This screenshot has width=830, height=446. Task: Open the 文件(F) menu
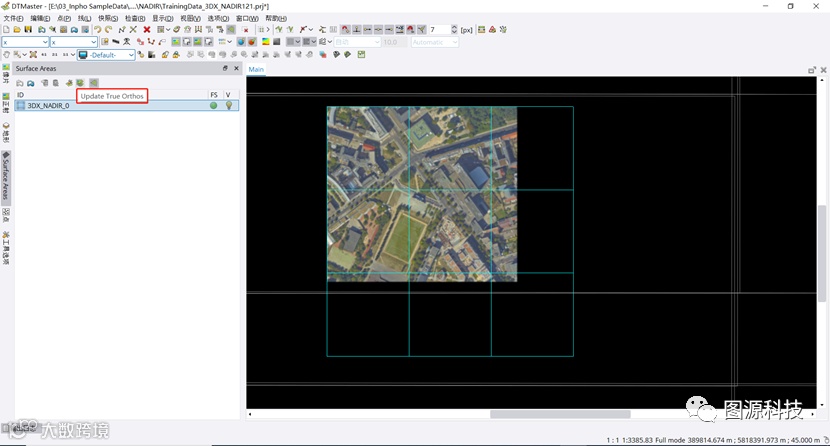[13, 18]
